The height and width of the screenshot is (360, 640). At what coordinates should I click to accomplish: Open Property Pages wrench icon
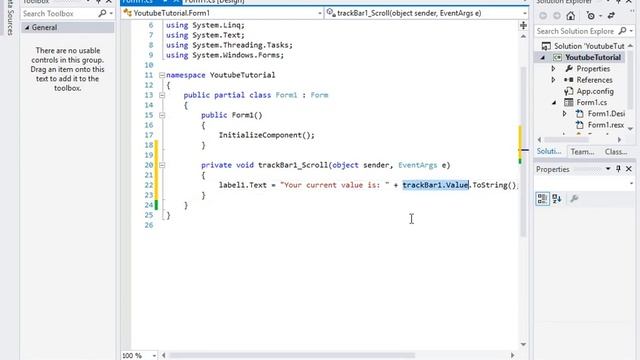pyautogui.click(x=574, y=199)
